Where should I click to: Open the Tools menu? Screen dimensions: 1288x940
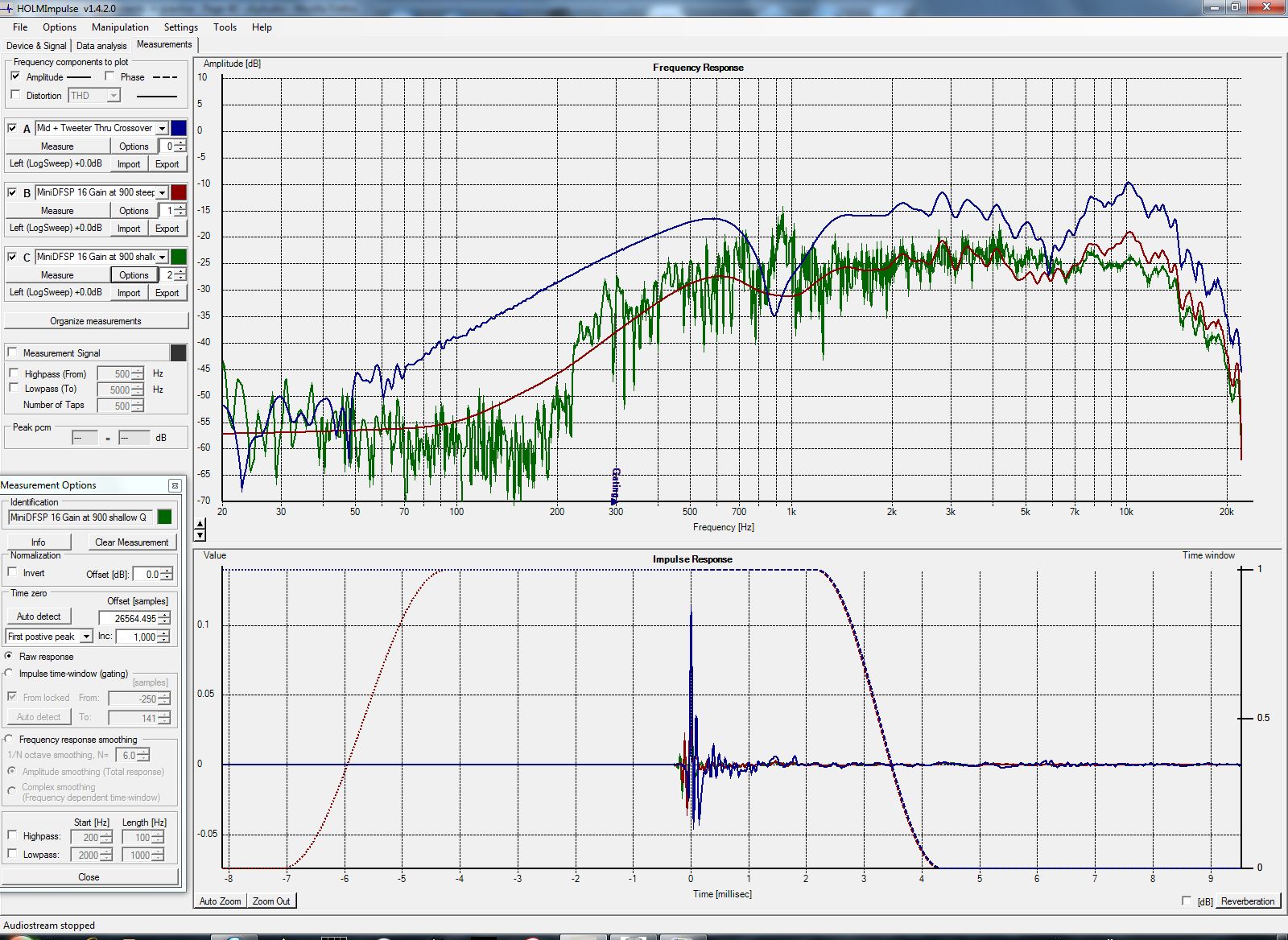[225, 27]
